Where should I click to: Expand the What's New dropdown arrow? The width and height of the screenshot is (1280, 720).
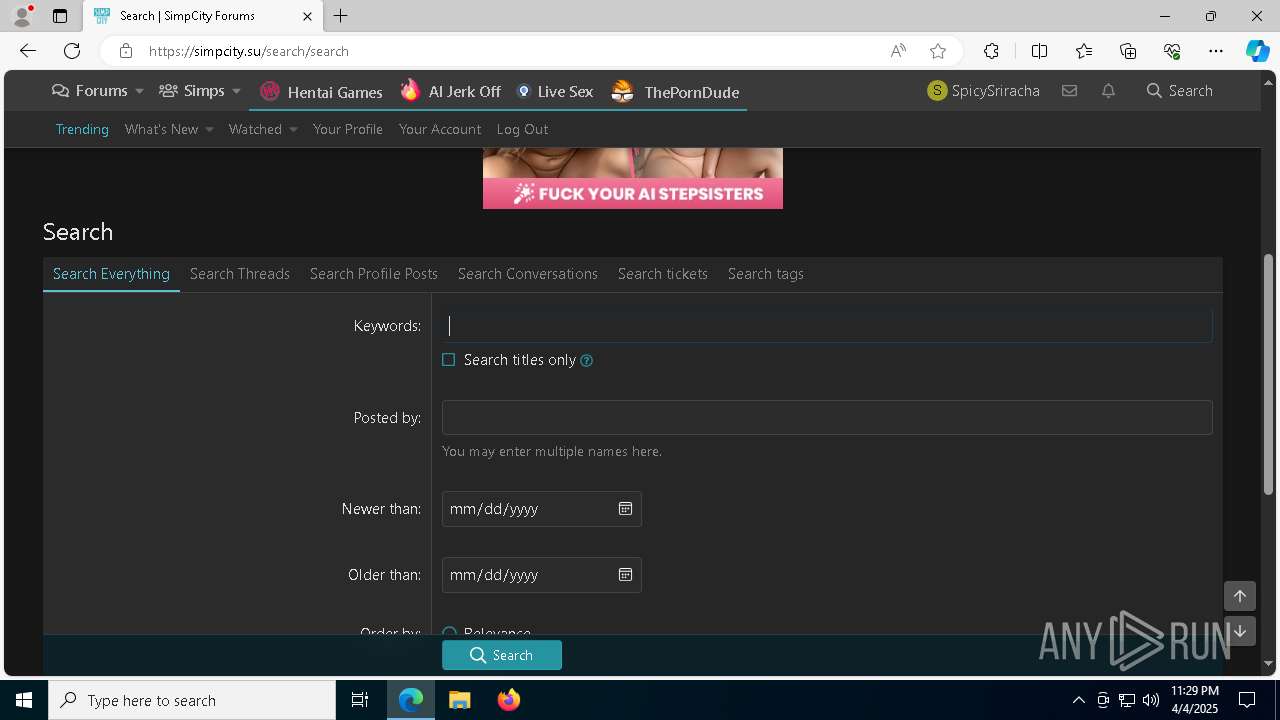click(209, 129)
